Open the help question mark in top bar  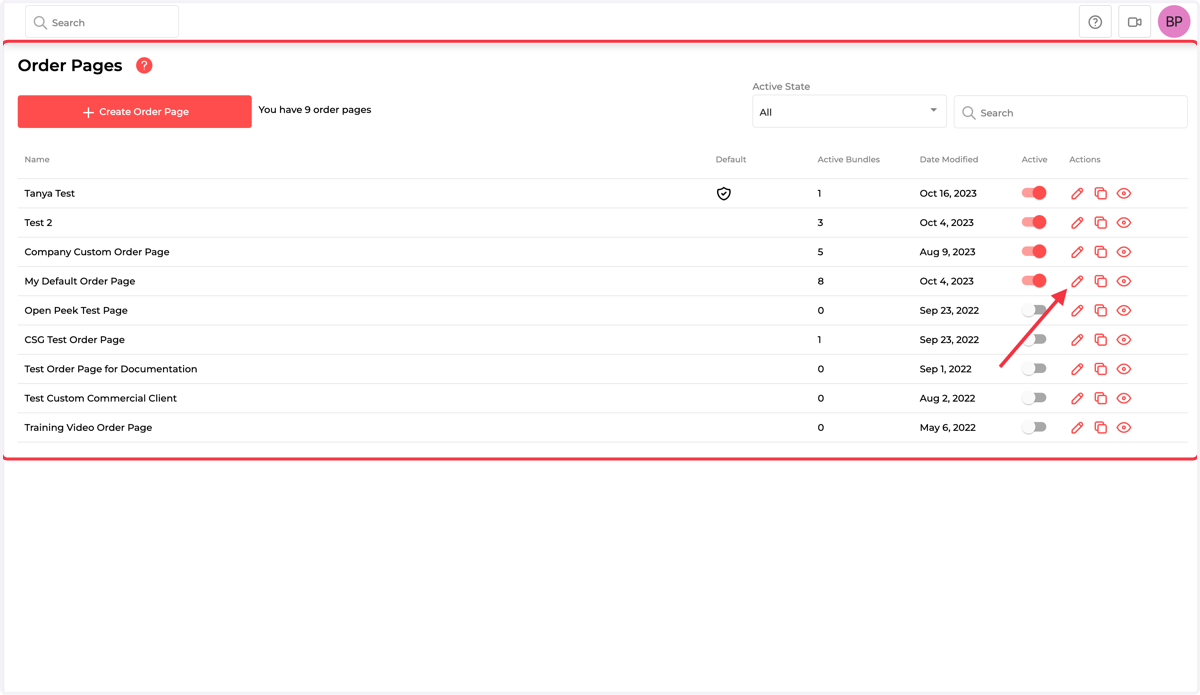click(1095, 22)
